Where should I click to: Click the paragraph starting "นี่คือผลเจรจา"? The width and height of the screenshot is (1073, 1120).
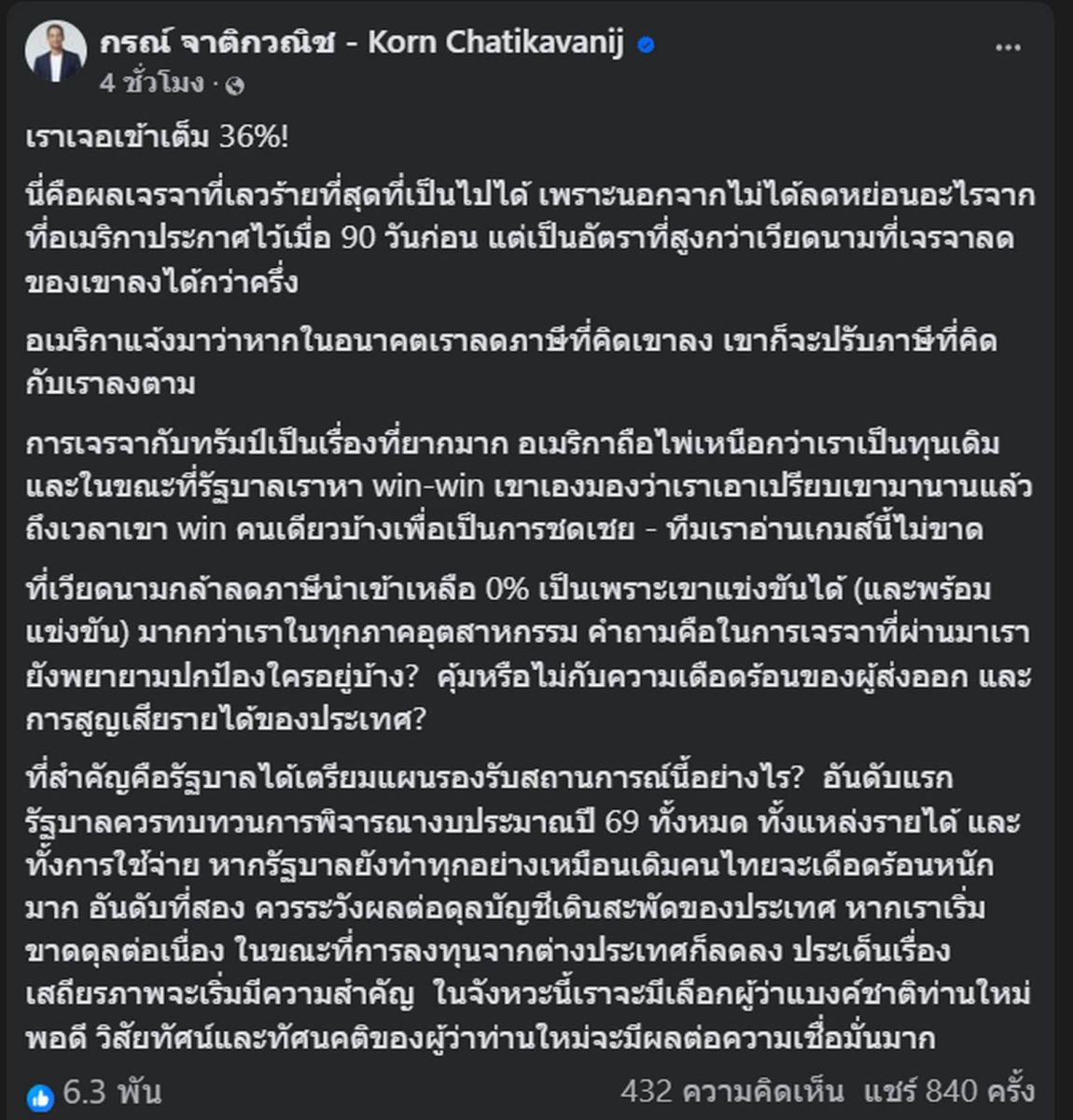pos(528,239)
